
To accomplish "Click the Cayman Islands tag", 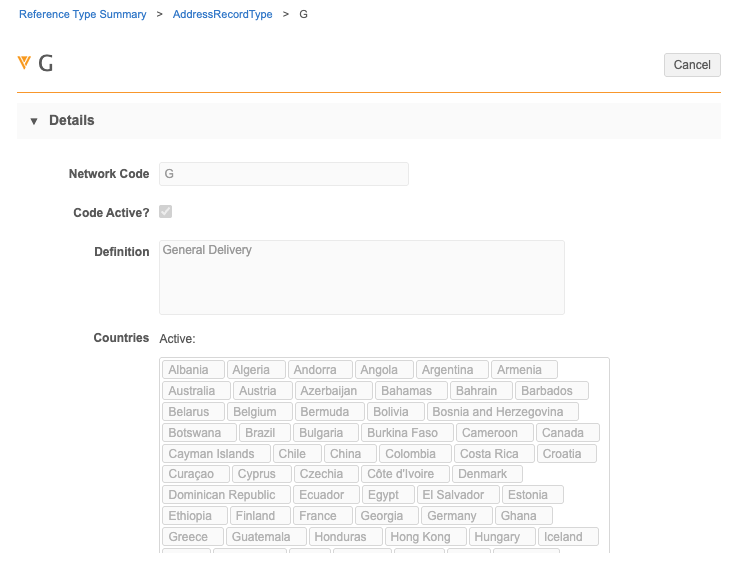I will (211, 454).
